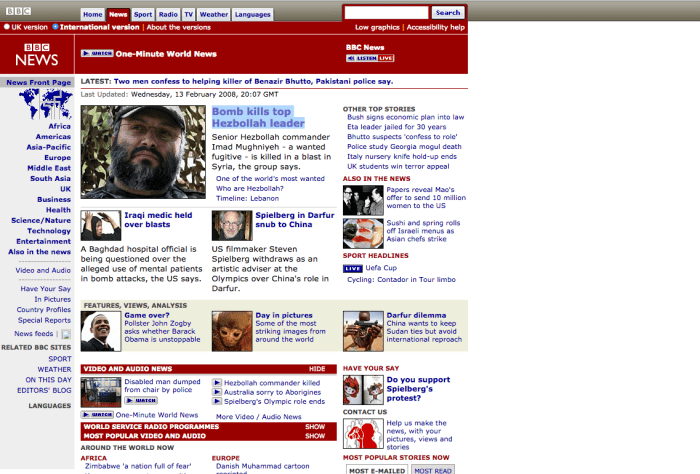Open the Radio tab
Viewport: 700px width, 474px height.
[x=168, y=14]
